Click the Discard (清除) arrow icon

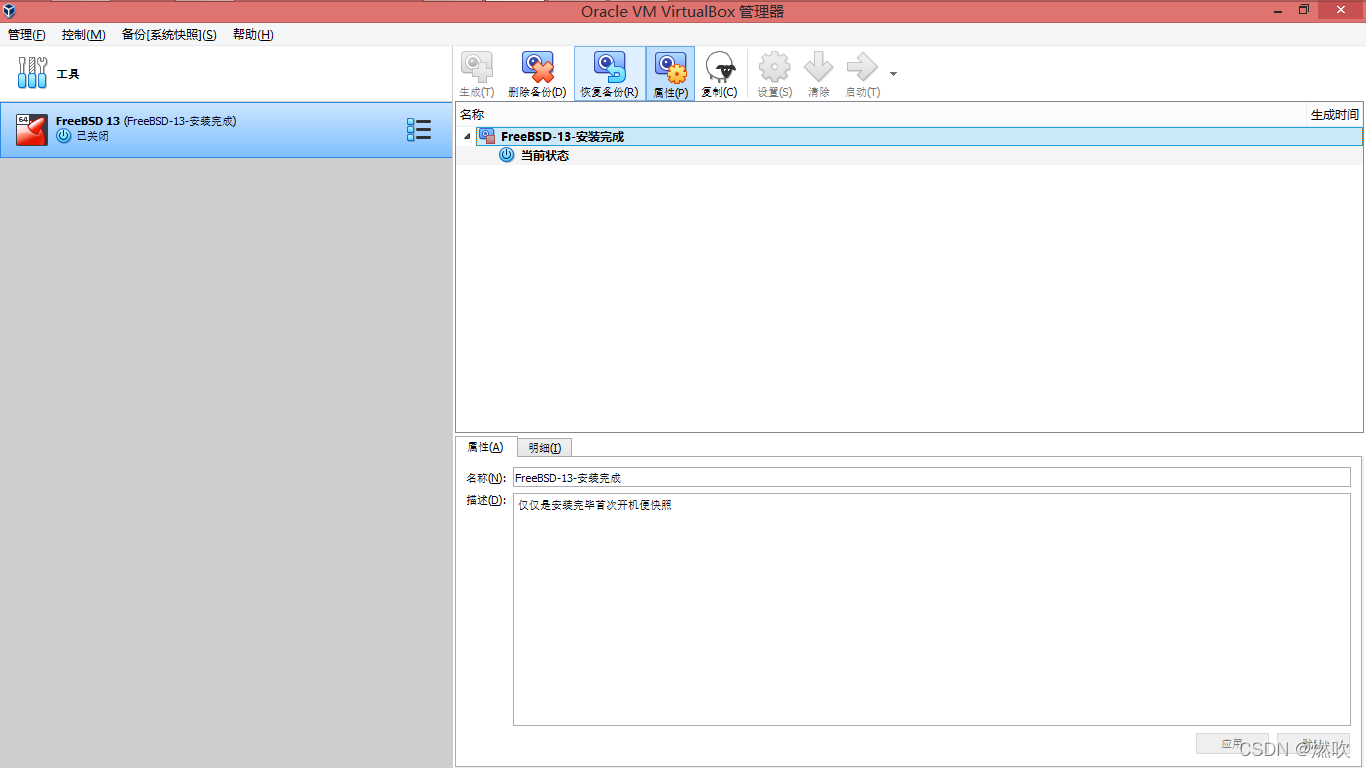coord(819,68)
